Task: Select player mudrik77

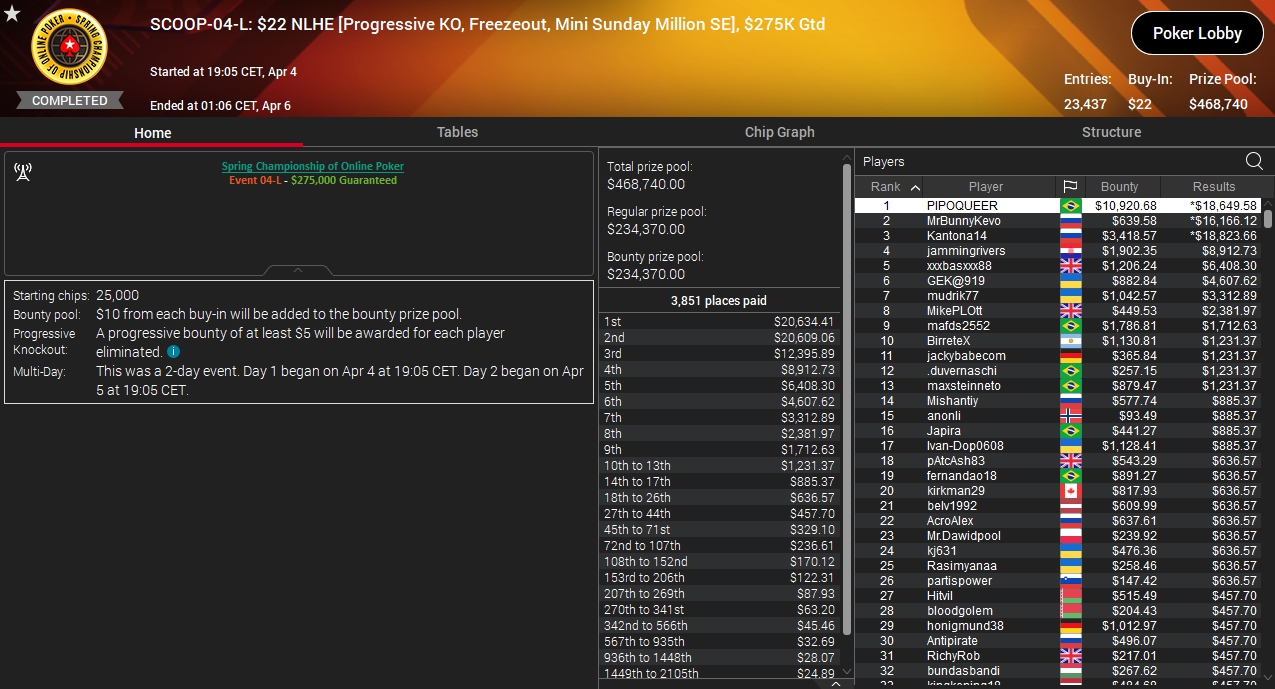Action: 952,295
